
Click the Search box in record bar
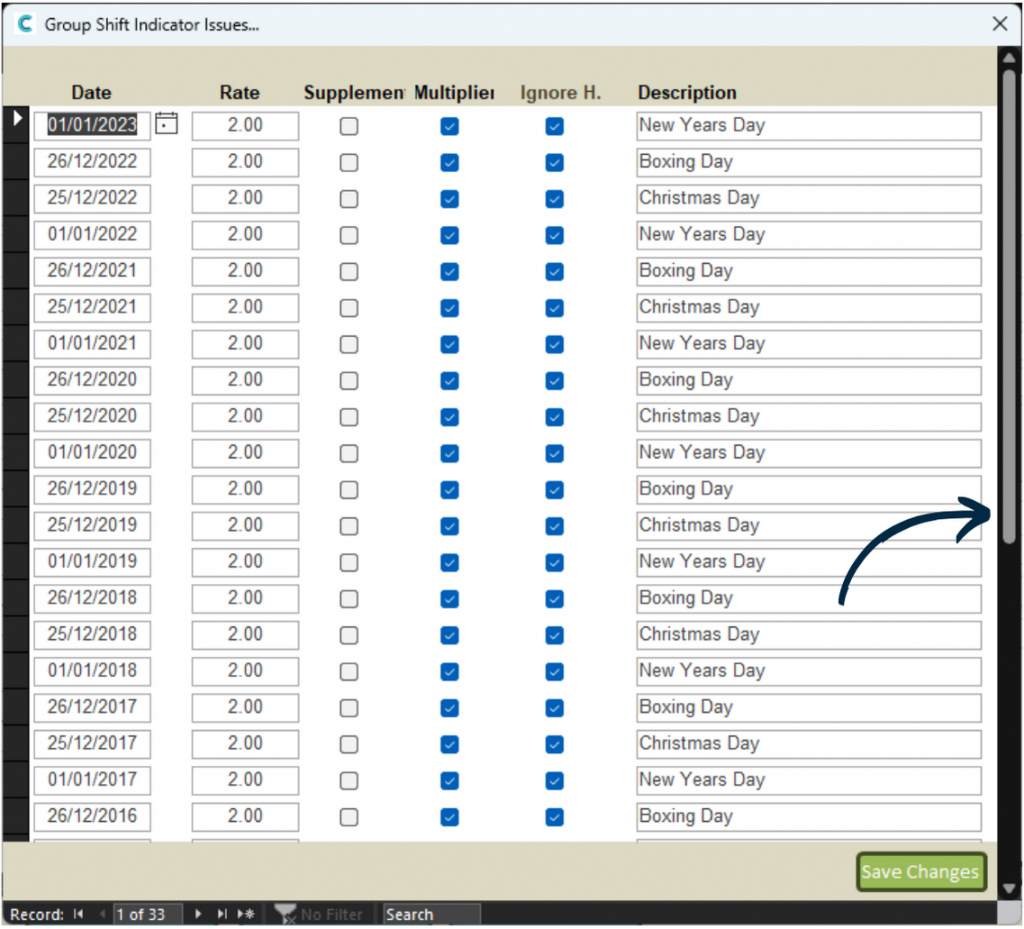tap(431, 914)
